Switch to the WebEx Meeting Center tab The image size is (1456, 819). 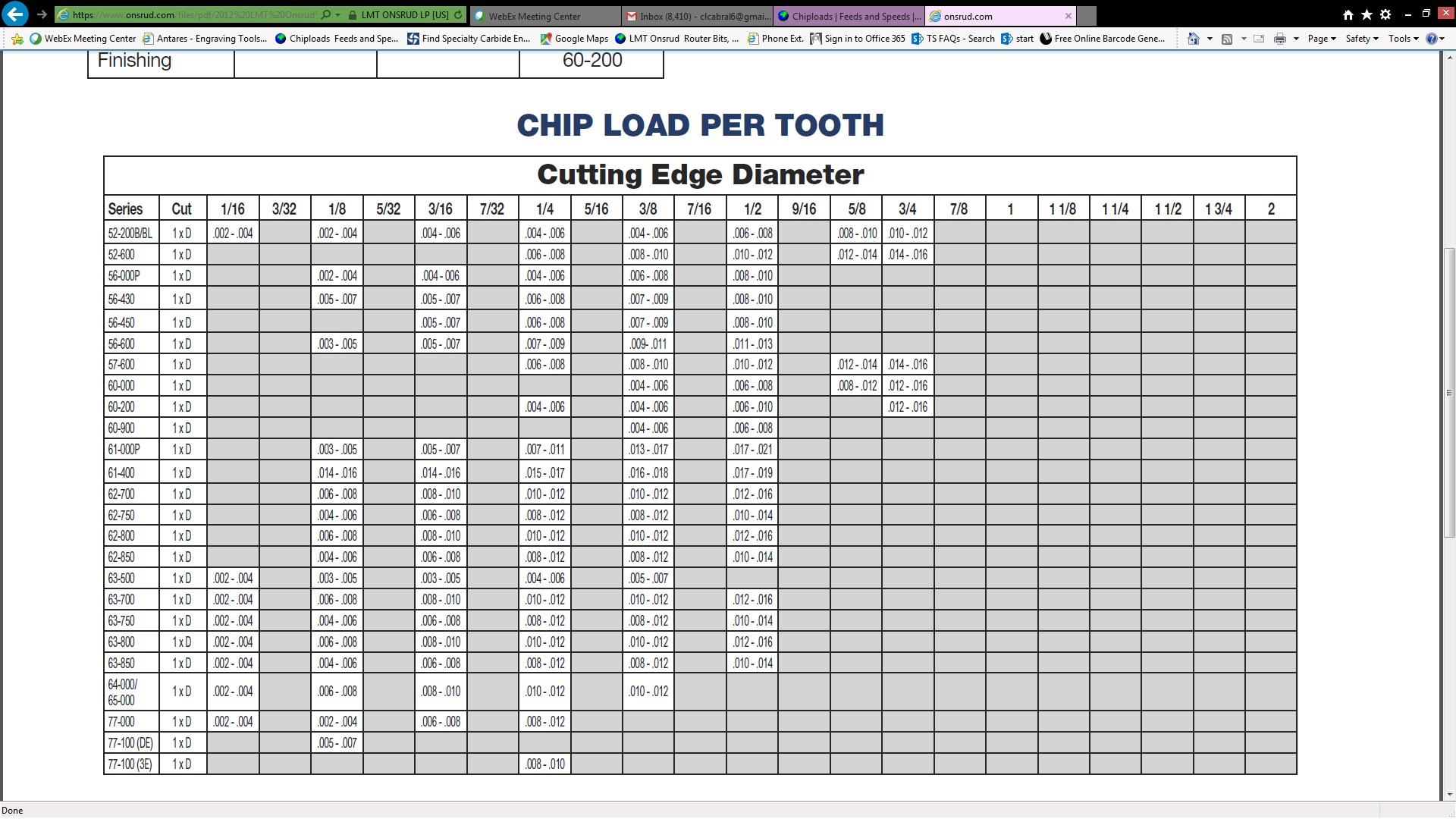click(534, 16)
